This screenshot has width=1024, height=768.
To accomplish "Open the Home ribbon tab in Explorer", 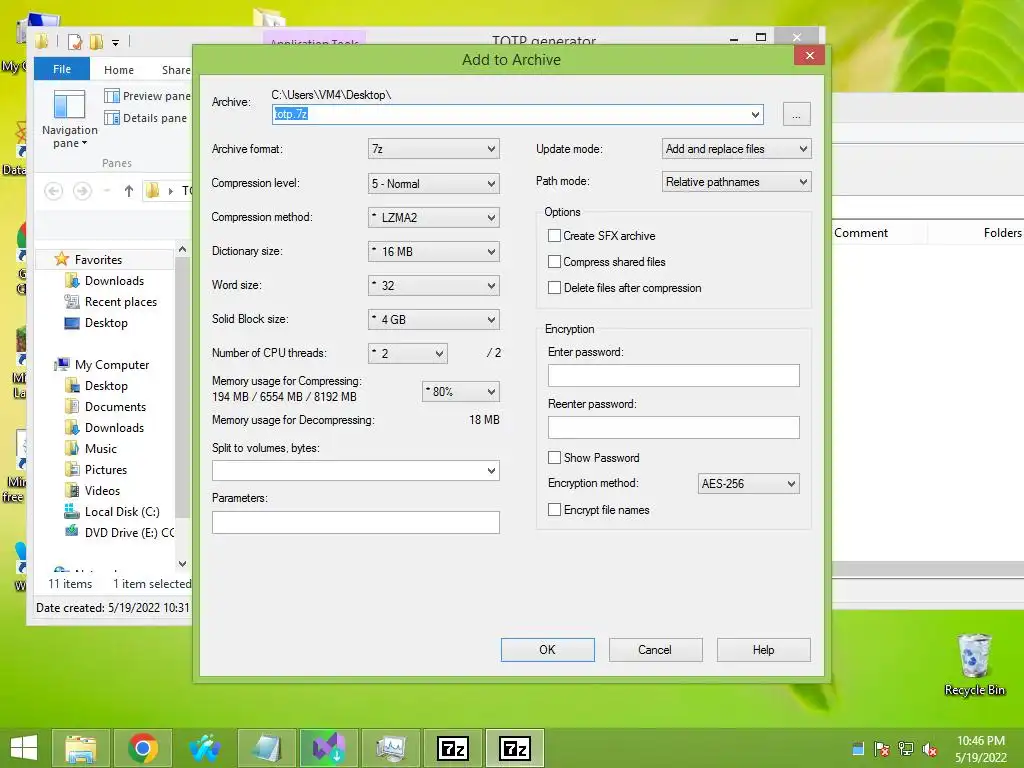I will coord(119,70).
